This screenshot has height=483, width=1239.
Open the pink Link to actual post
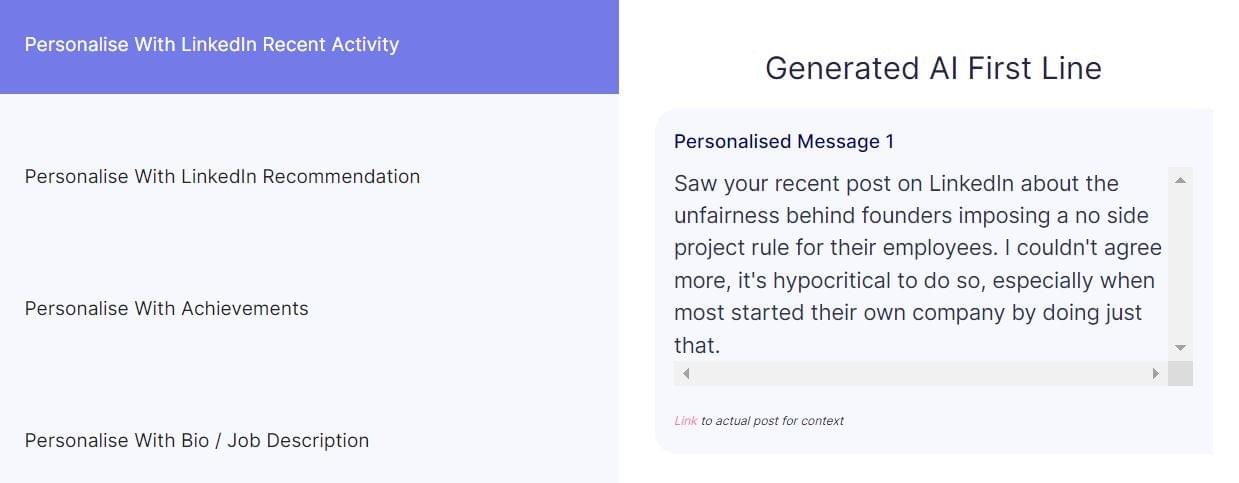coord(685,421)
